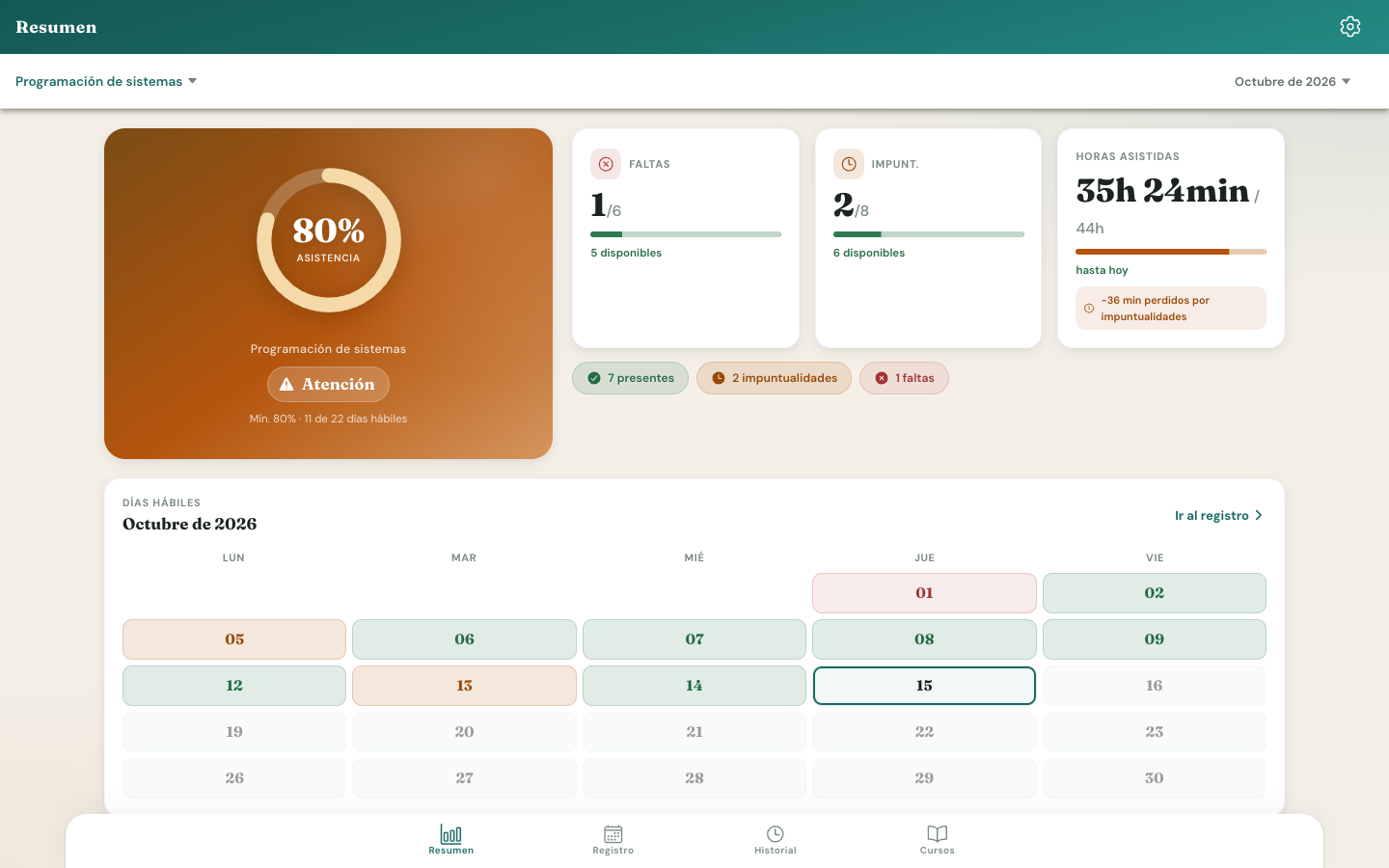This screenshot has width=1389, height=868.
Task: Open the Historial tab label
Action: click(x=776, y=851)
